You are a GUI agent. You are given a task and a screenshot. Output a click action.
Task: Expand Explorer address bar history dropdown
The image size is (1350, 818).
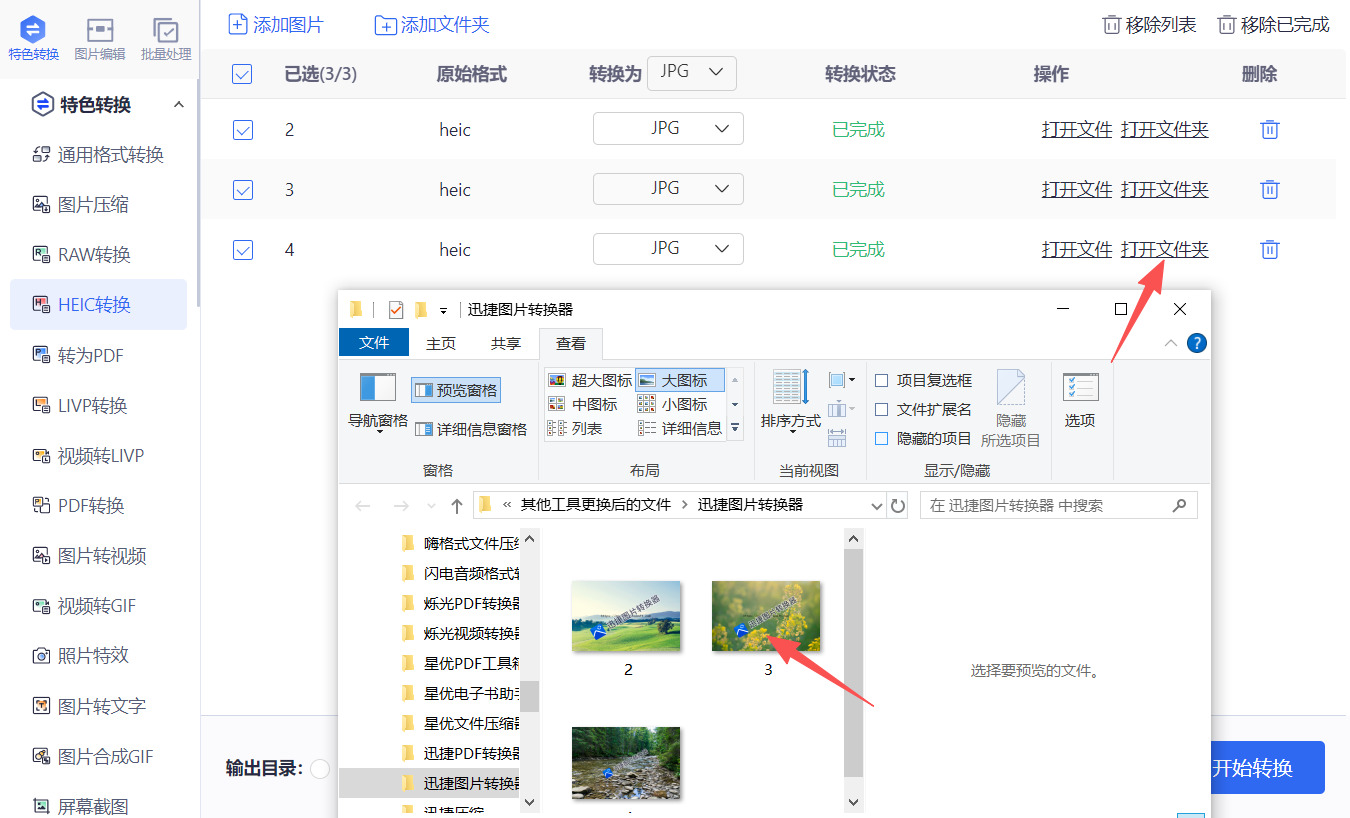877,506
